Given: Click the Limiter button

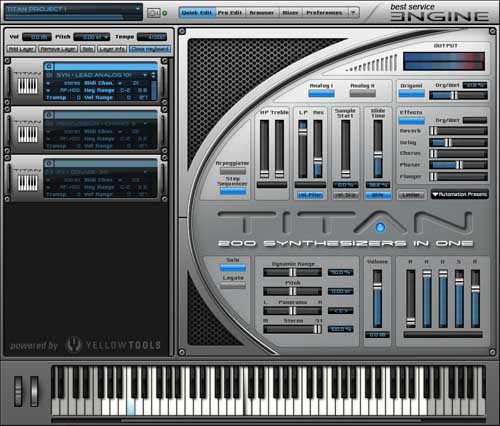Looking at the screenshot, I should (x=411, y=195).
